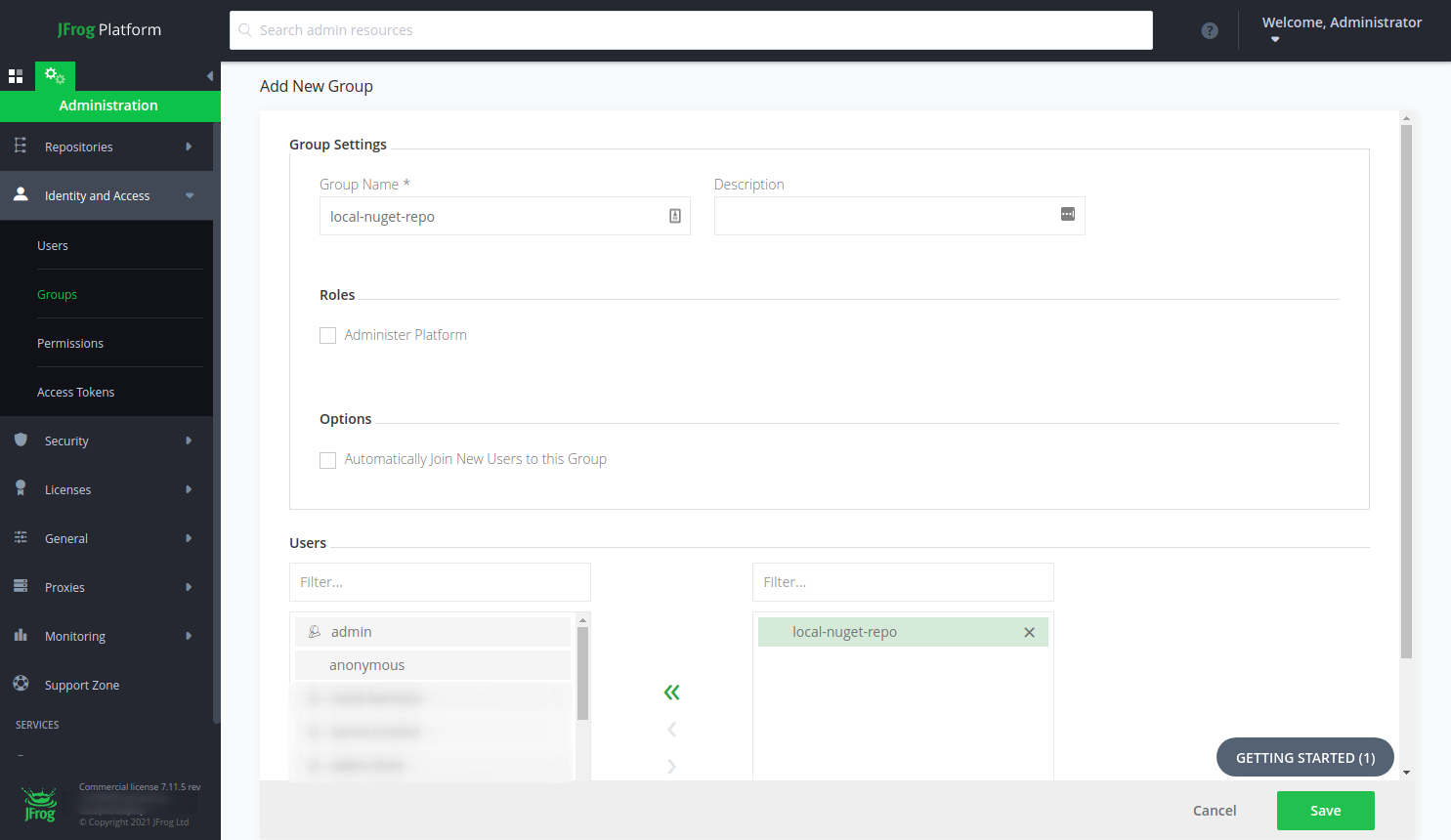Save the new group

pos(1325,810)
